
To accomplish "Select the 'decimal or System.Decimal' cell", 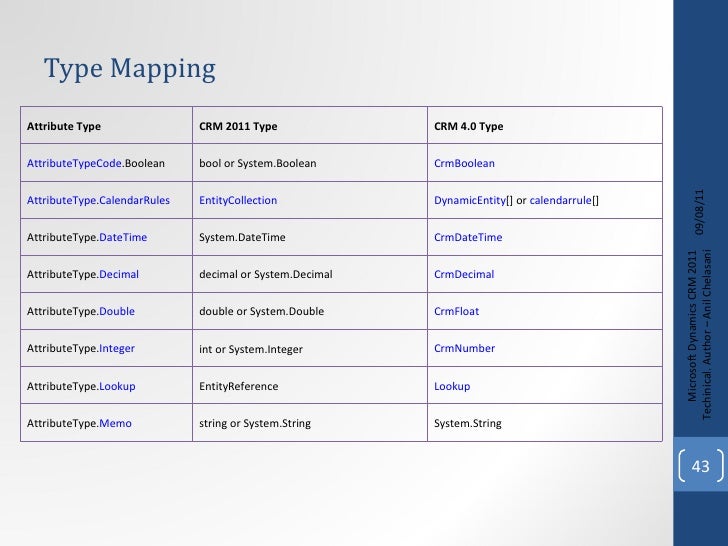I will point(310,274).
